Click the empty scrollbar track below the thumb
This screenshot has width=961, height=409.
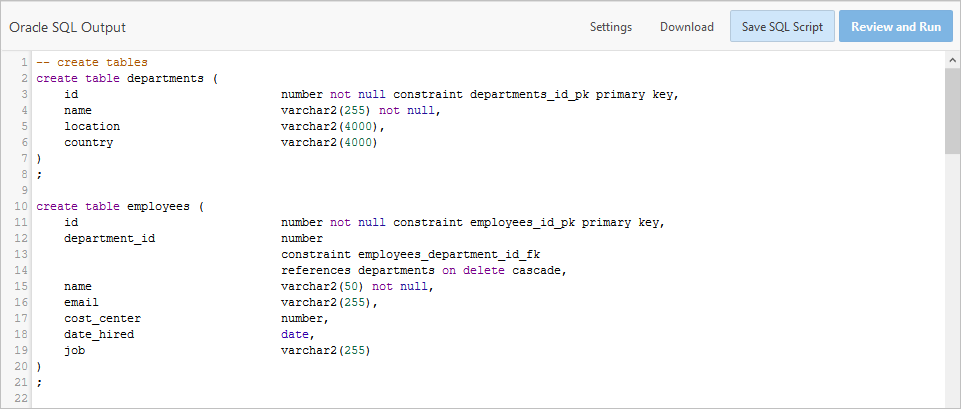pos(951,280)
